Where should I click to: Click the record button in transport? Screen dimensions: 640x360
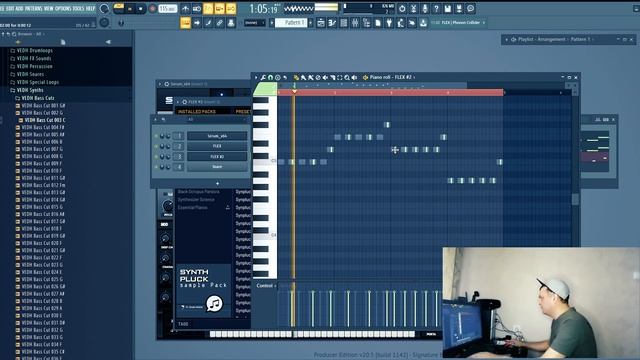tap(153, 8)
